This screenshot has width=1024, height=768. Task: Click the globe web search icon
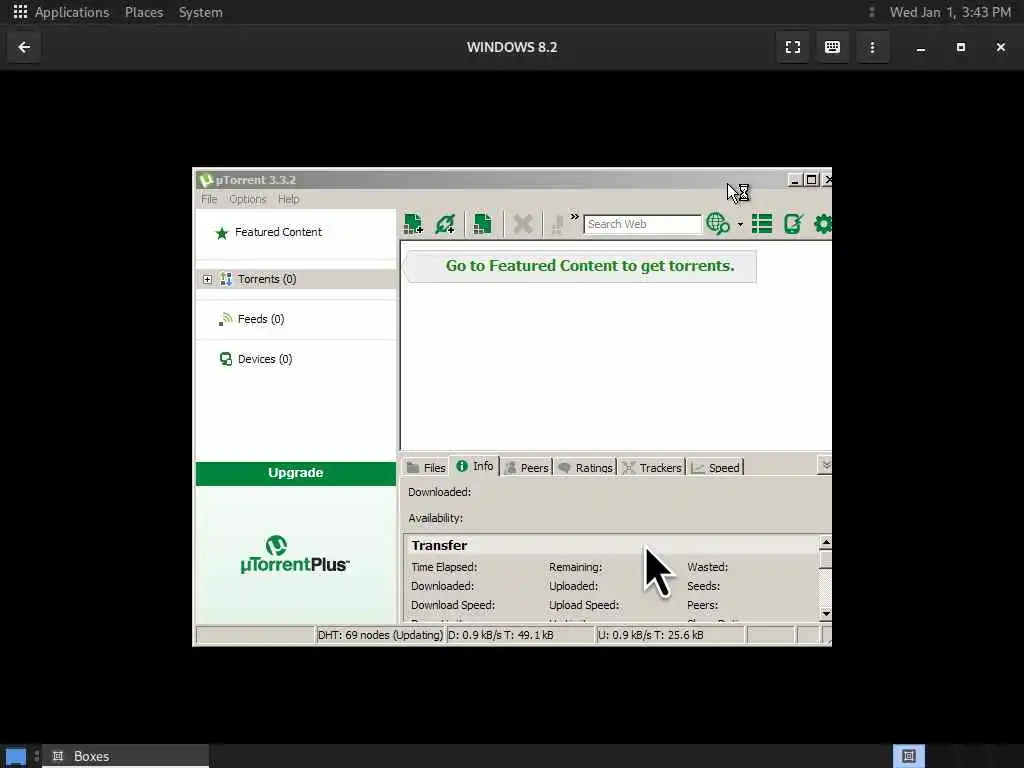(x=718, y=224)
